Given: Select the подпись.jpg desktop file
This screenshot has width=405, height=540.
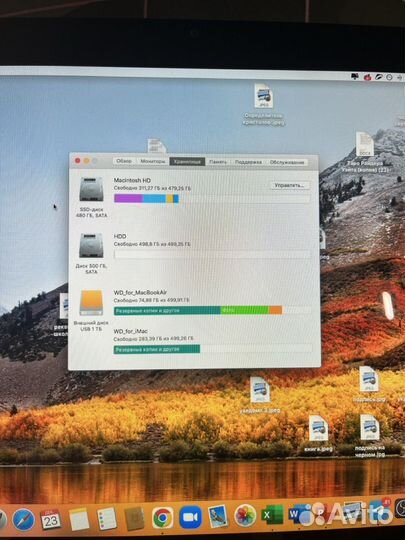Looking at the screenshot, I should point(369,379).
